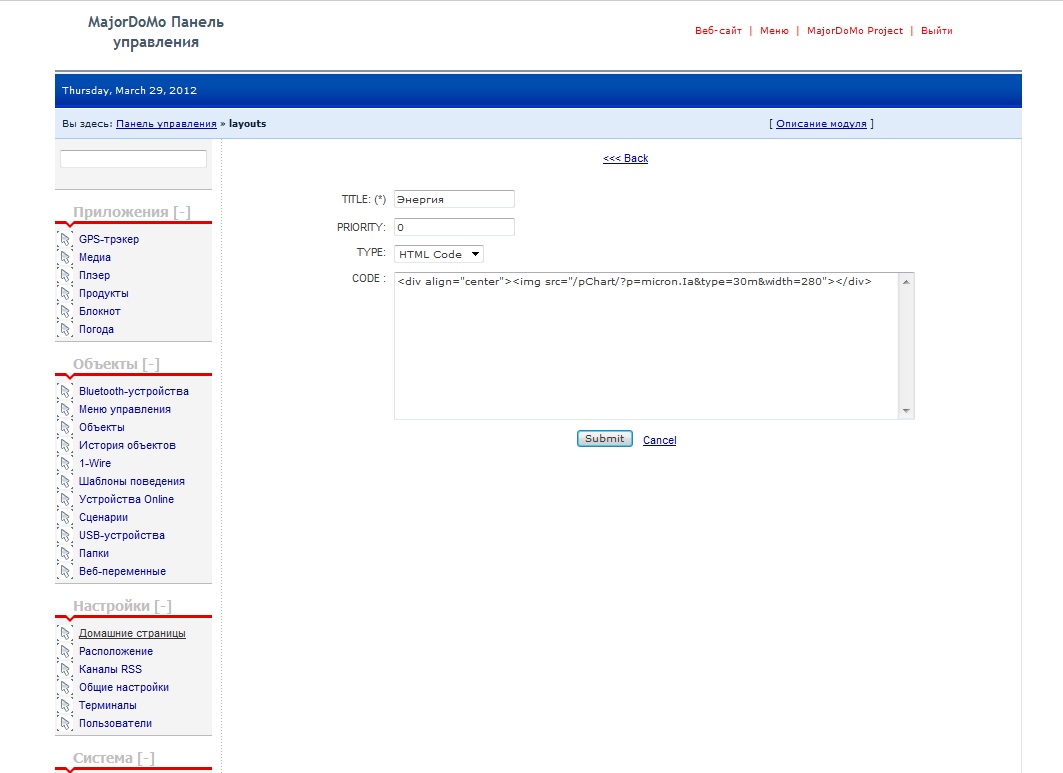Image resolution: width=1063 pixels, height=773 pixels.
Task: Collapse the Настройки sidebar section
Action: point(163,606)
